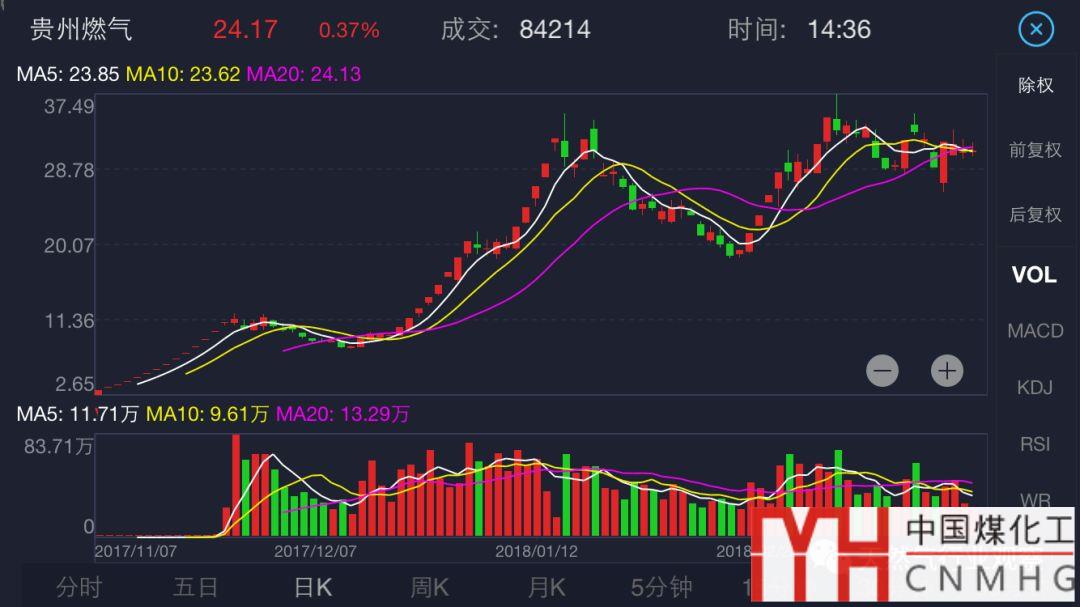
Task: Click the 2.65 price axis label
Action: click(x=74, y=384)
